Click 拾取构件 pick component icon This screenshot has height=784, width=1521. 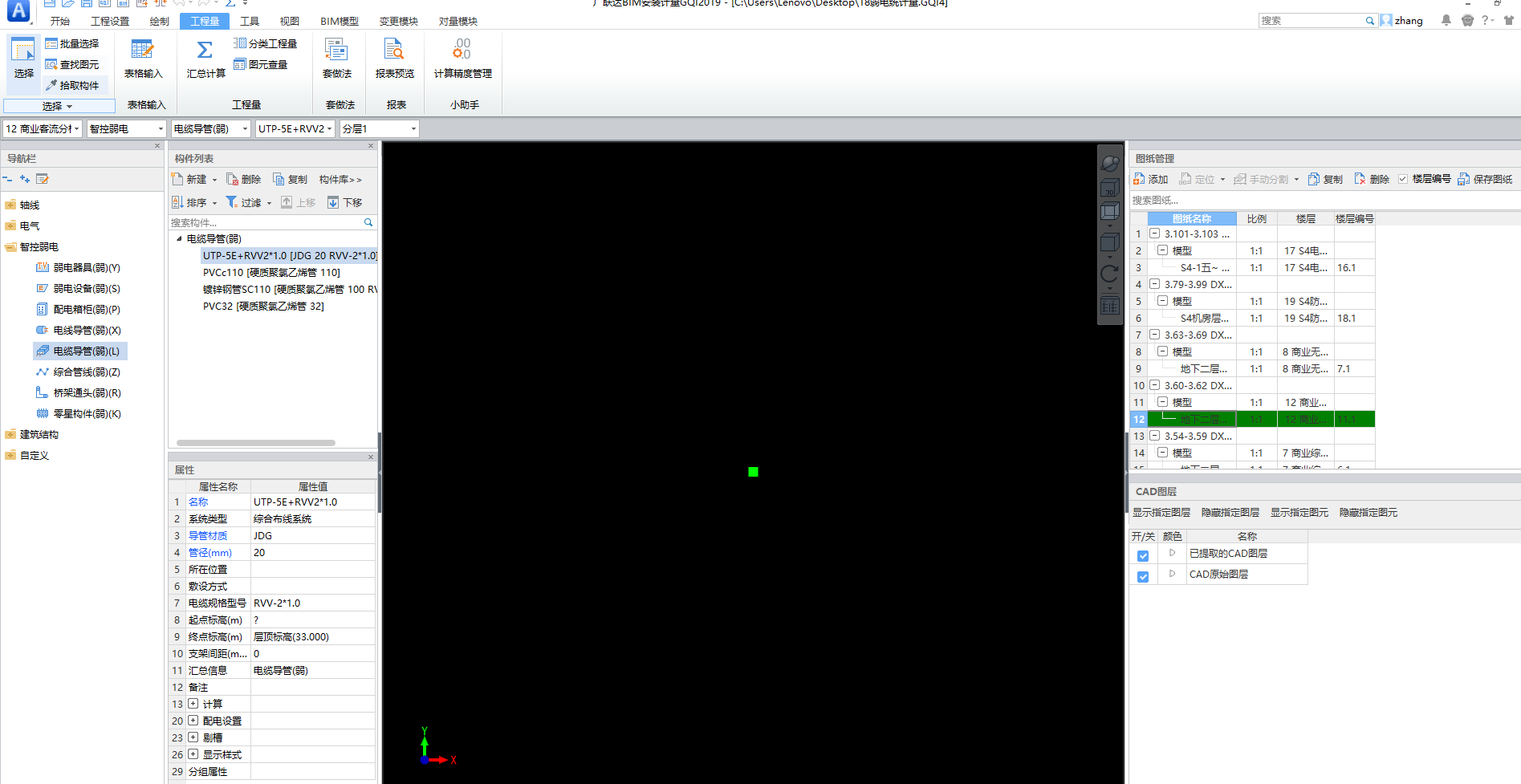pyautogui.click(x=51, y=85)
